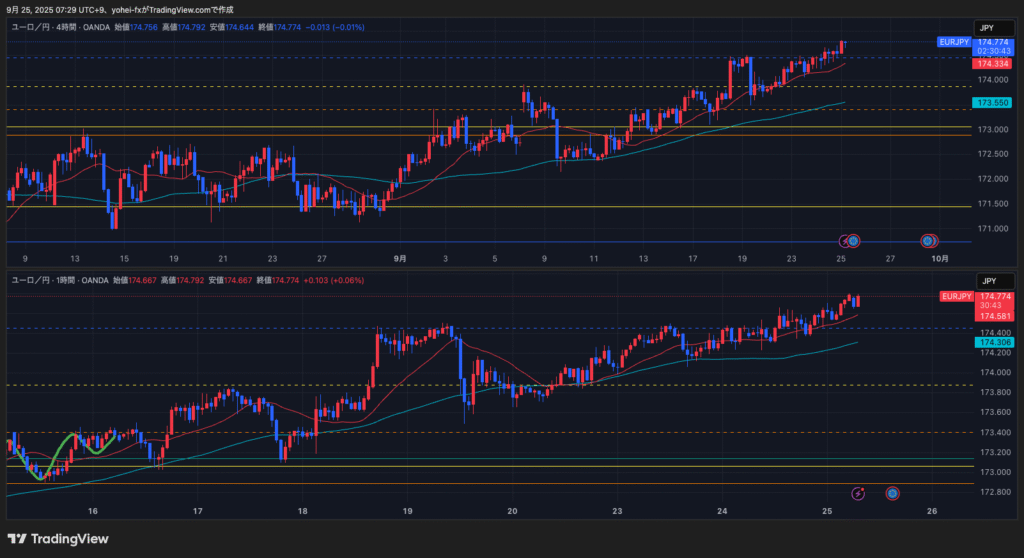This screenshot has height=558, width=1024.
Task: Open the JPY currency selector on the 4-hour chart
Action: click(x=986, y=28)
